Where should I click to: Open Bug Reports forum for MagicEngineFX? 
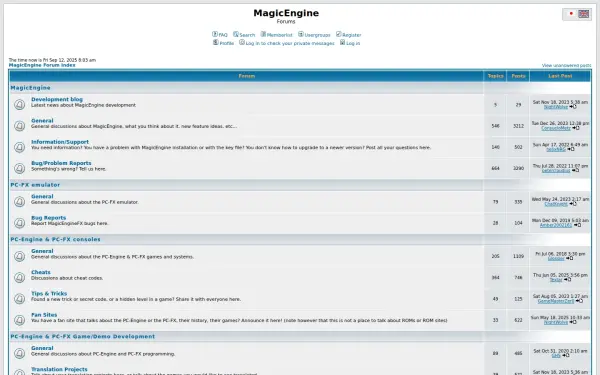click(x=49, y=218)
